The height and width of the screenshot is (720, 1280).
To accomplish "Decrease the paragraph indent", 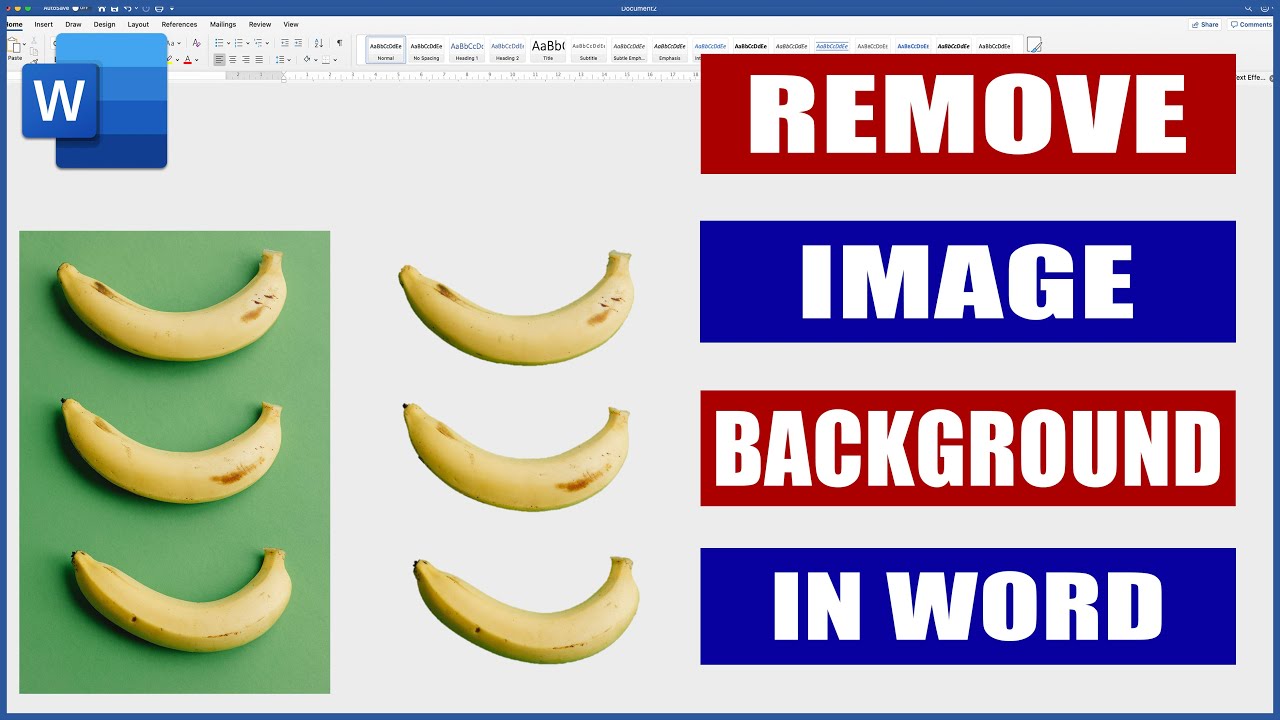I will pos(285,43).
